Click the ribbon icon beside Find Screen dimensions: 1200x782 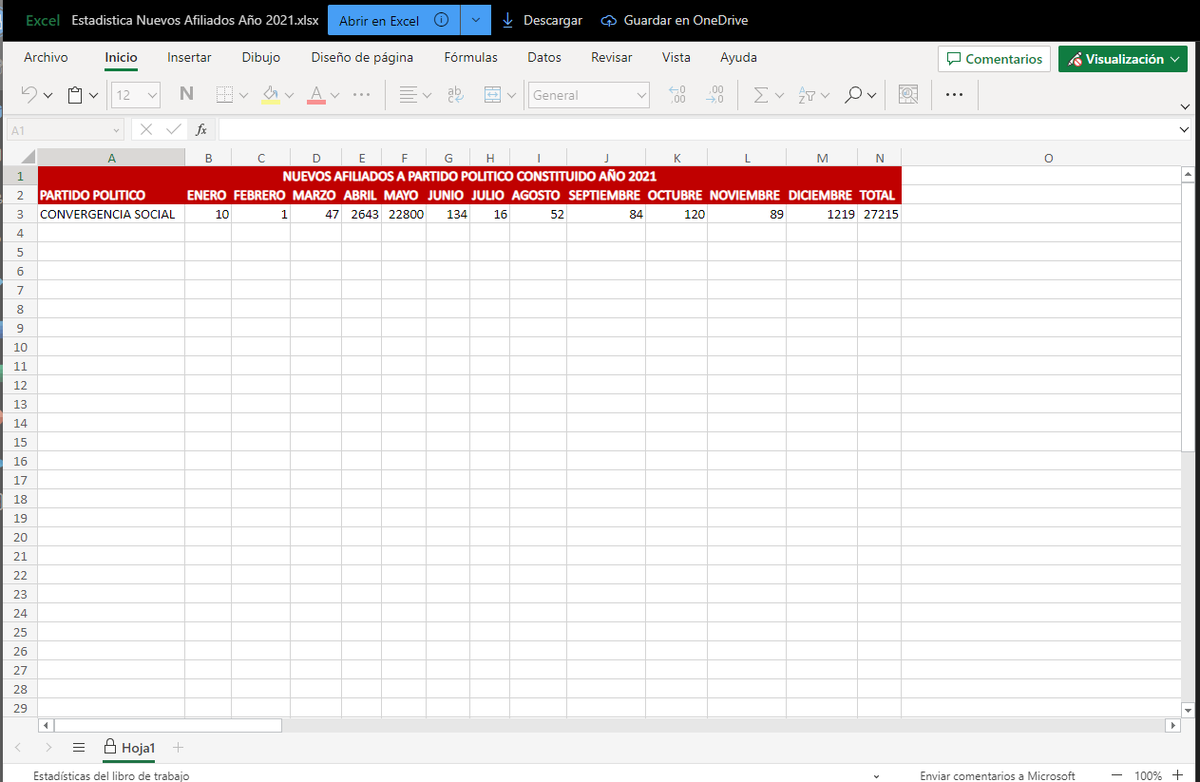(x=908, y=95)
